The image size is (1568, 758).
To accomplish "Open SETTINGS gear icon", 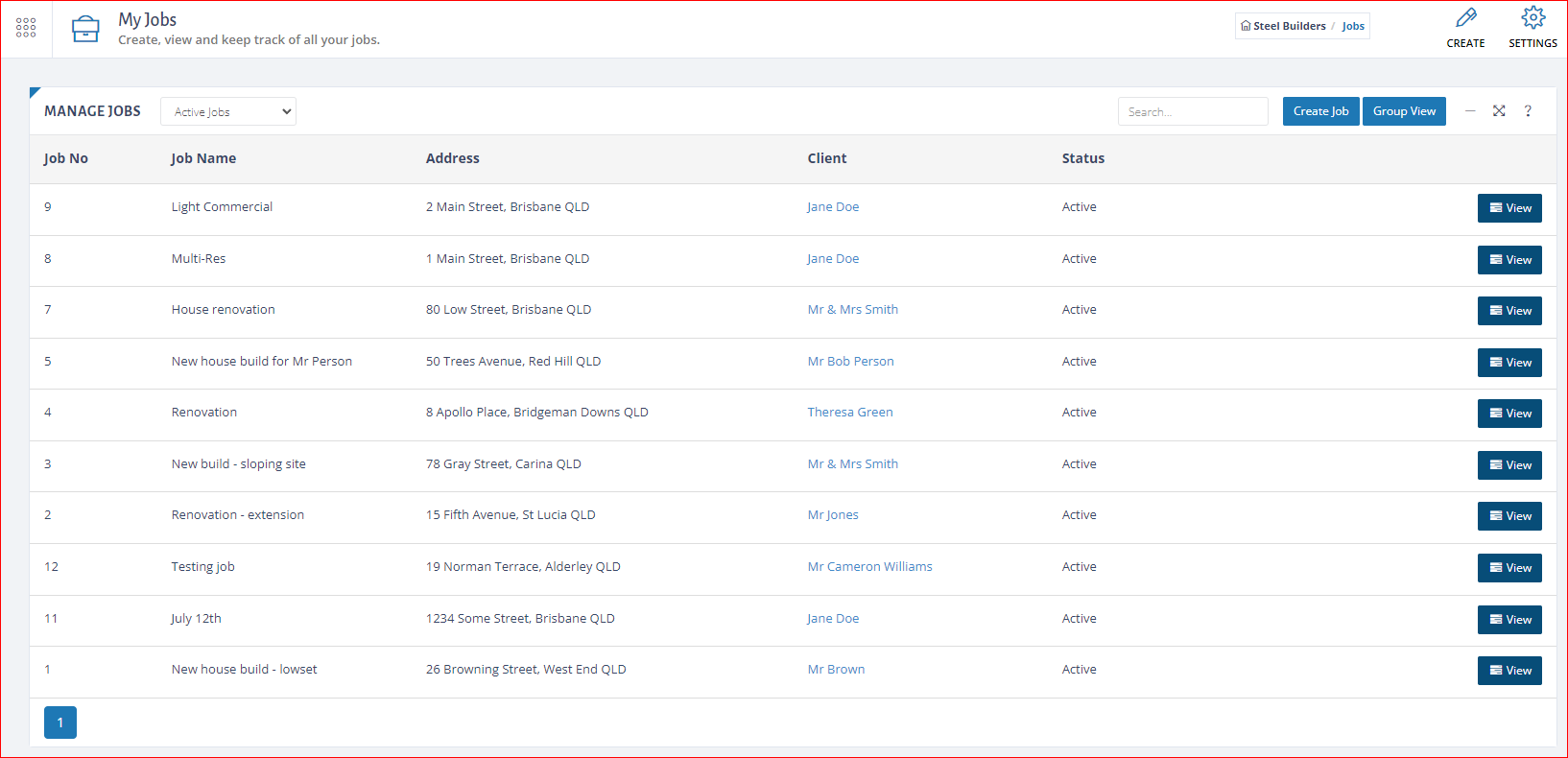I will point(1532,17).
